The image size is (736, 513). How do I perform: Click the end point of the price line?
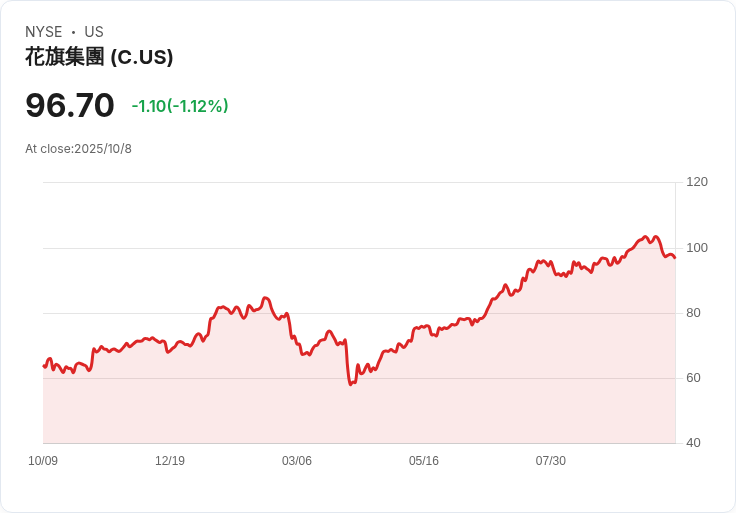coord(675,258)
